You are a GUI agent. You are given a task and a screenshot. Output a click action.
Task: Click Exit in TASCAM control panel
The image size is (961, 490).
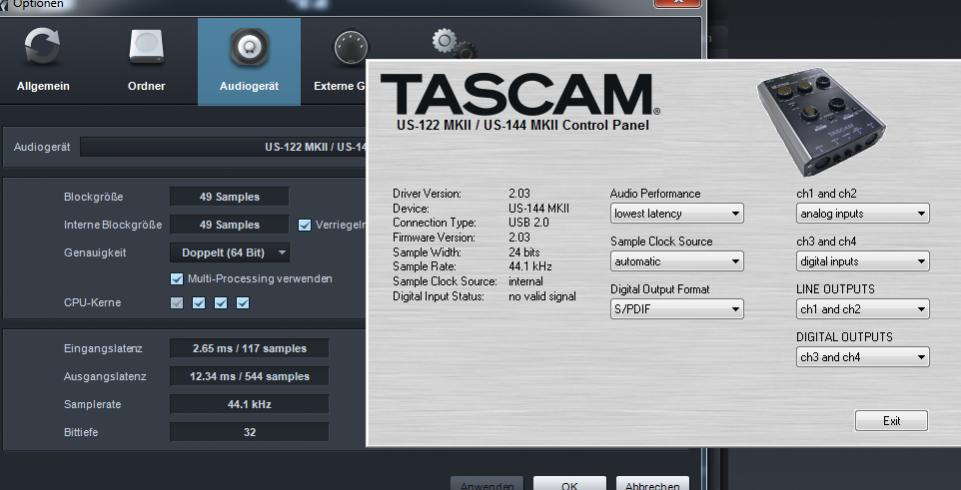pos(891,421)
